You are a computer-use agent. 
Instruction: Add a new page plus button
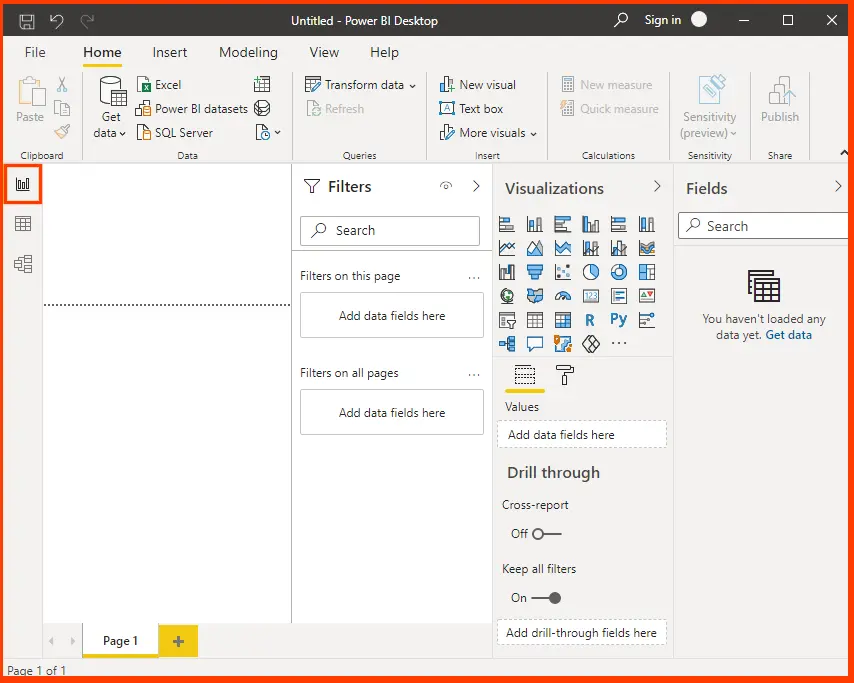click(x=178, y=641)
